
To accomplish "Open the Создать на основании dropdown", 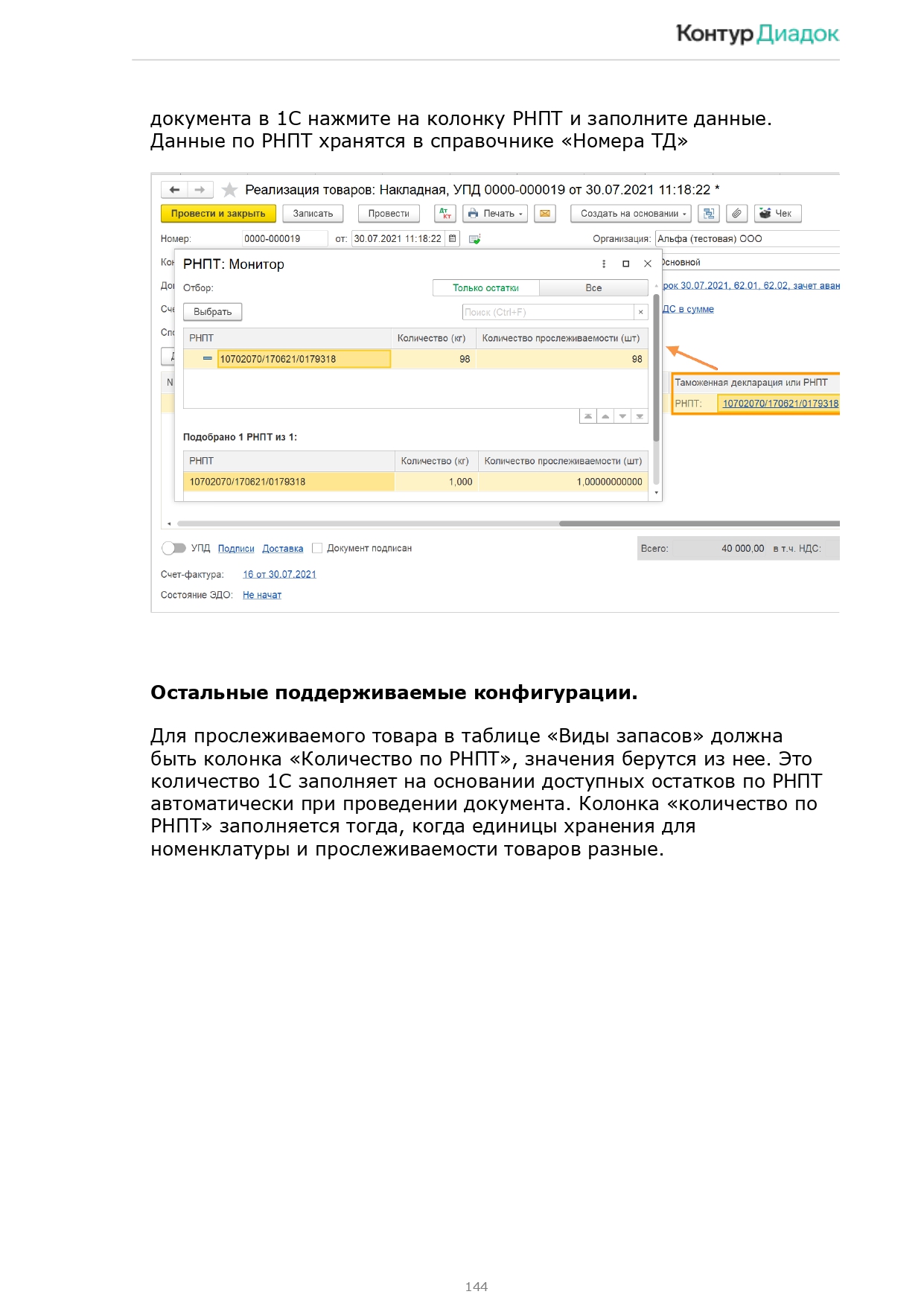I will (x=631, y=214).
